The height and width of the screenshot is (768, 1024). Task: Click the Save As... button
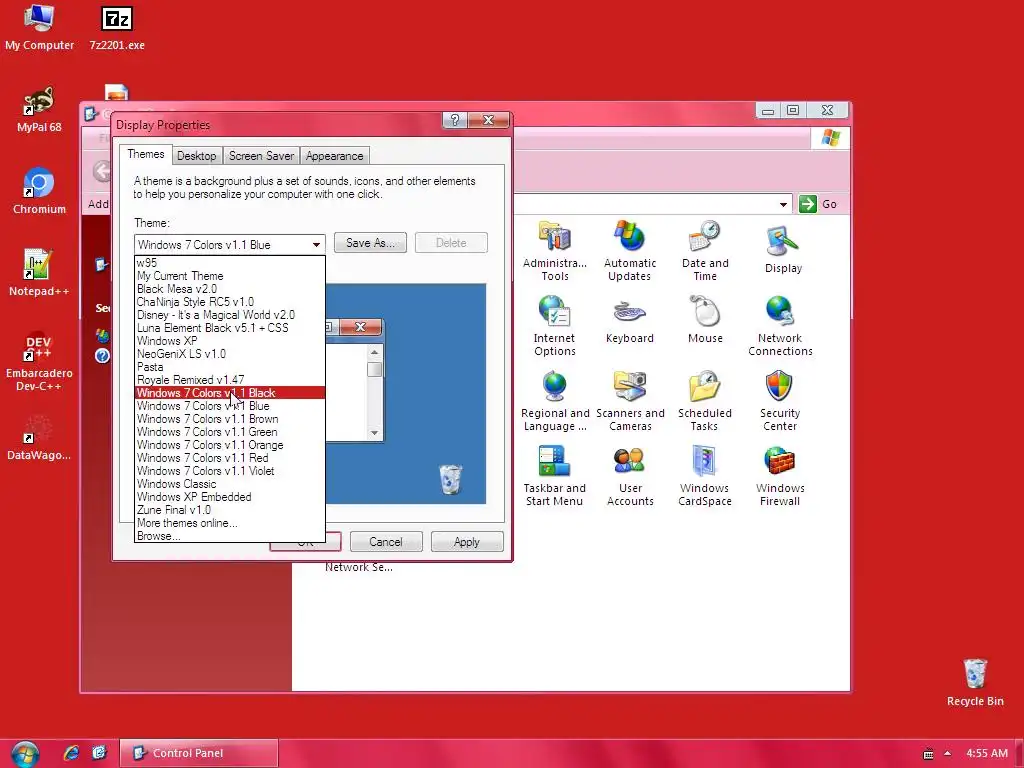(370, 243)
